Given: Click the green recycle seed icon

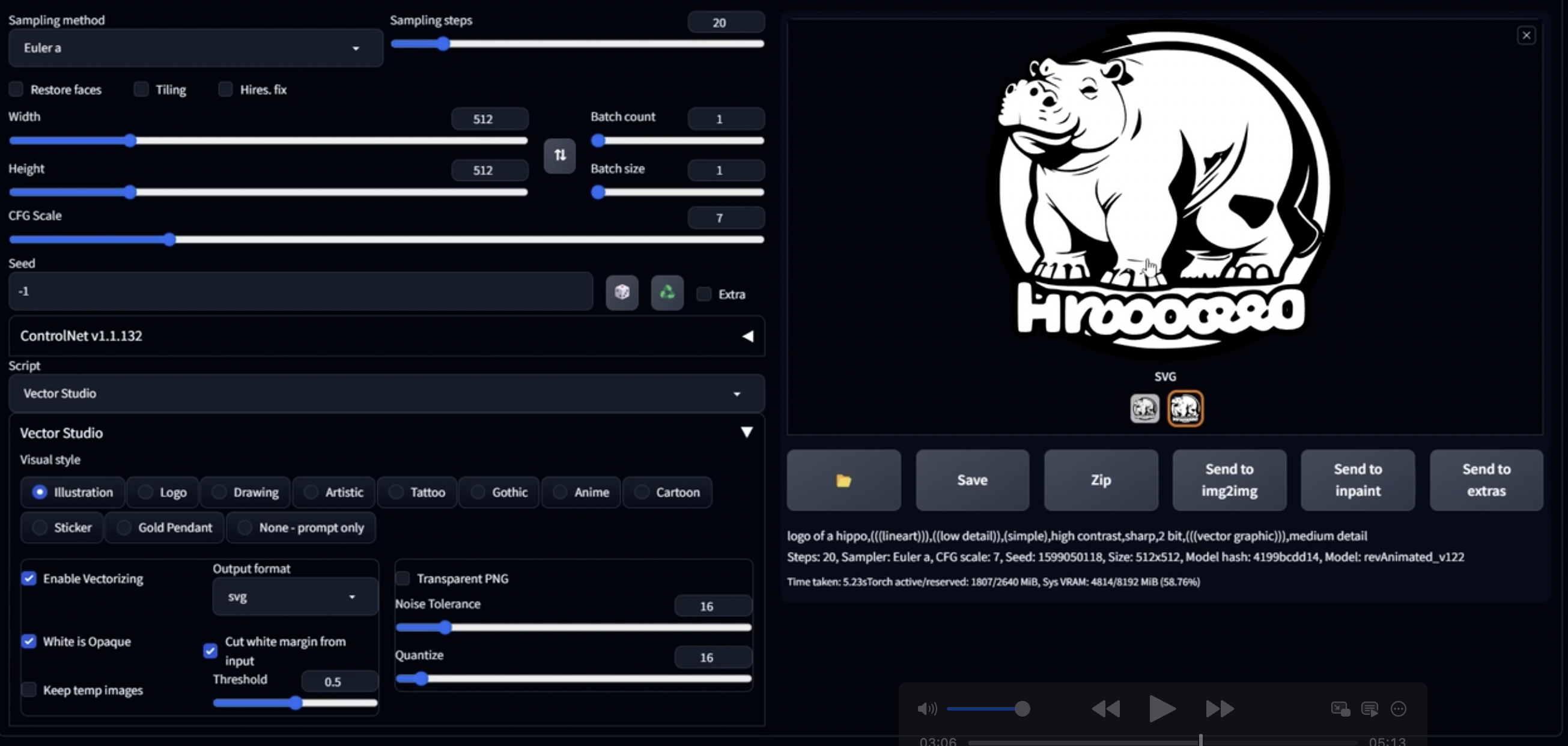Looking at the screenshot, I should pos(666,293).
